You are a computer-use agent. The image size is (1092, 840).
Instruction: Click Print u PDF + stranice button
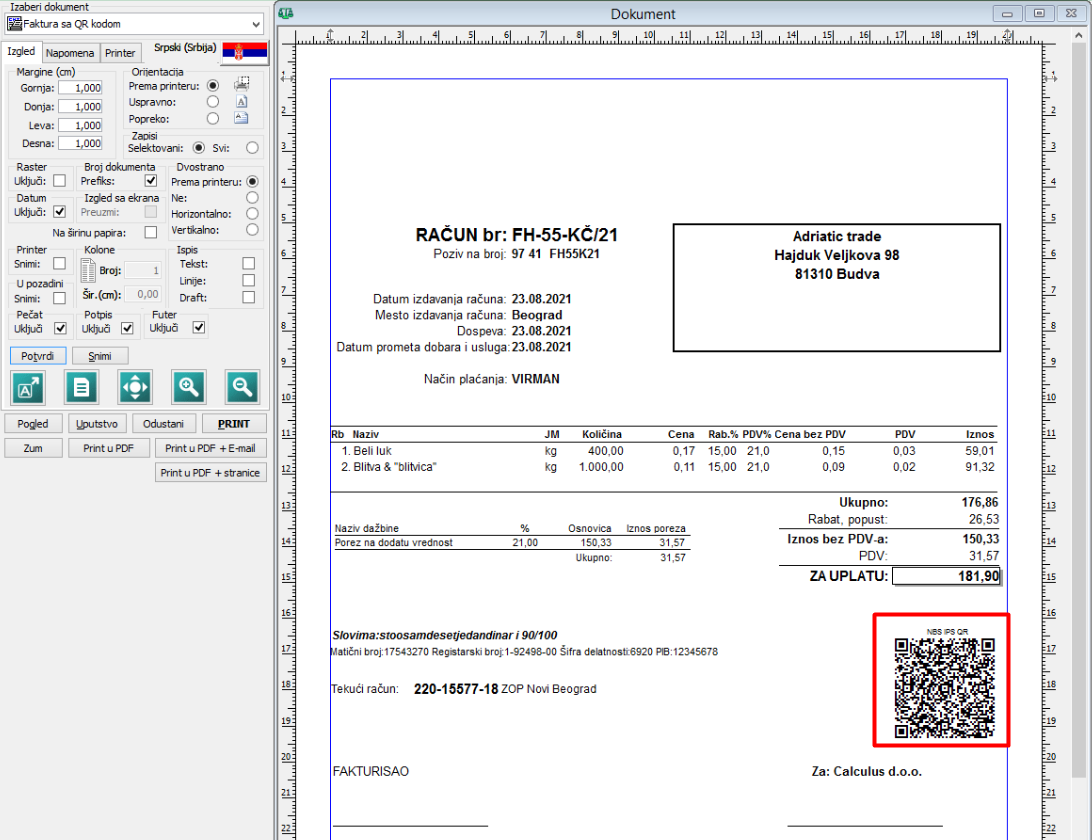210,472
